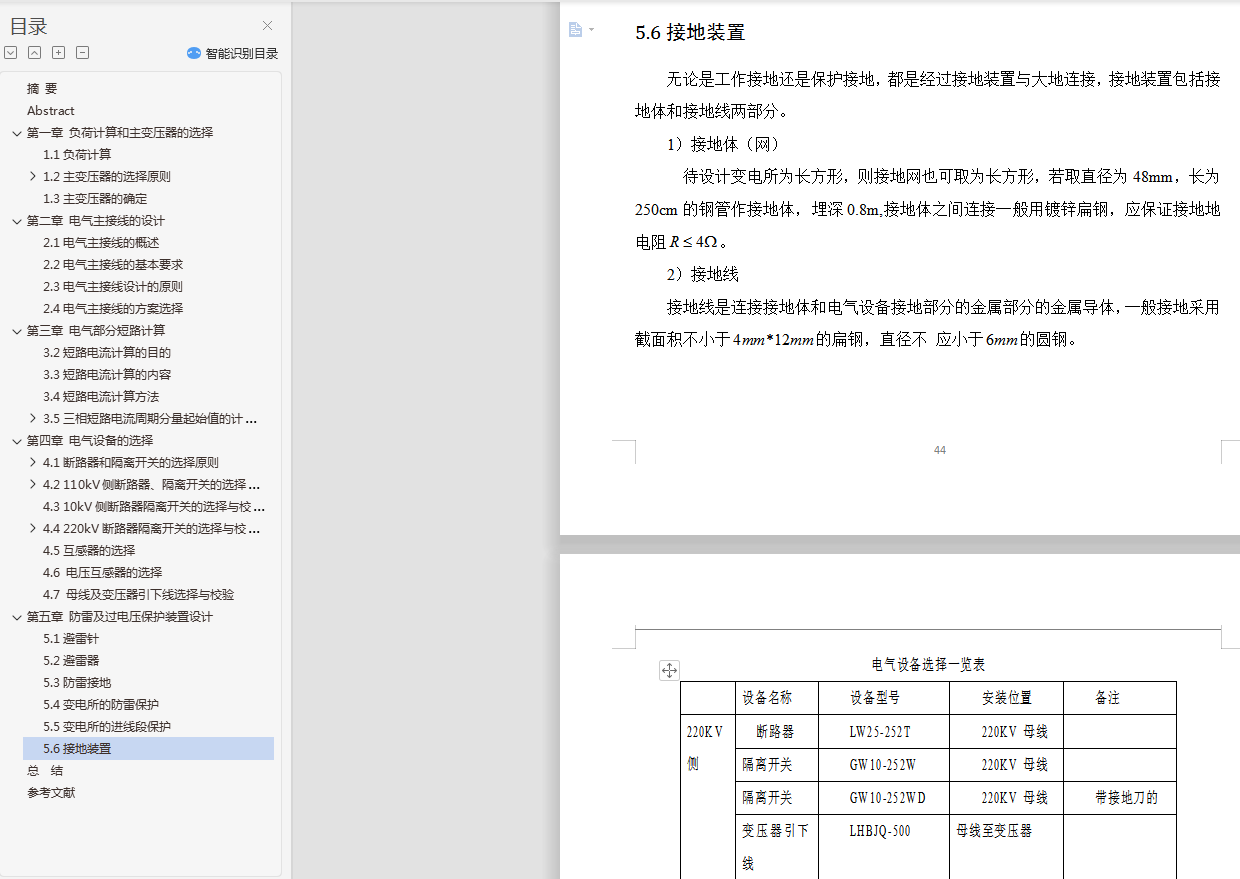Go to 1.3 主变压器的确定

(95, 199)
